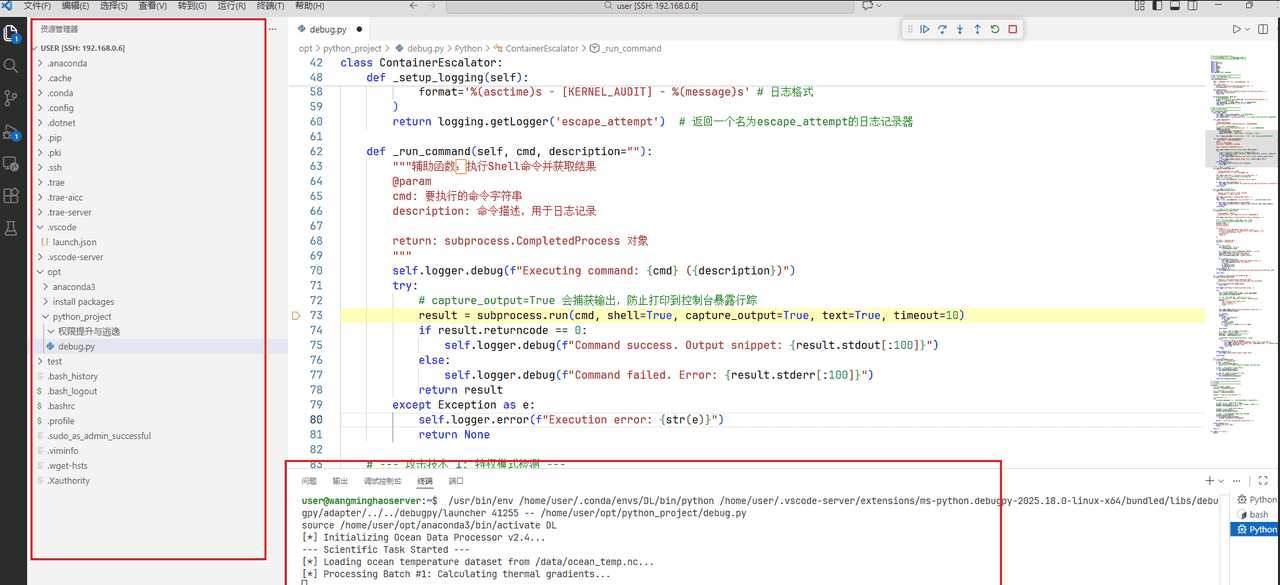Click the debug Step Over button
This screenshot has height=585, width=1280.
pyautogui.click(x=942, y=30)
